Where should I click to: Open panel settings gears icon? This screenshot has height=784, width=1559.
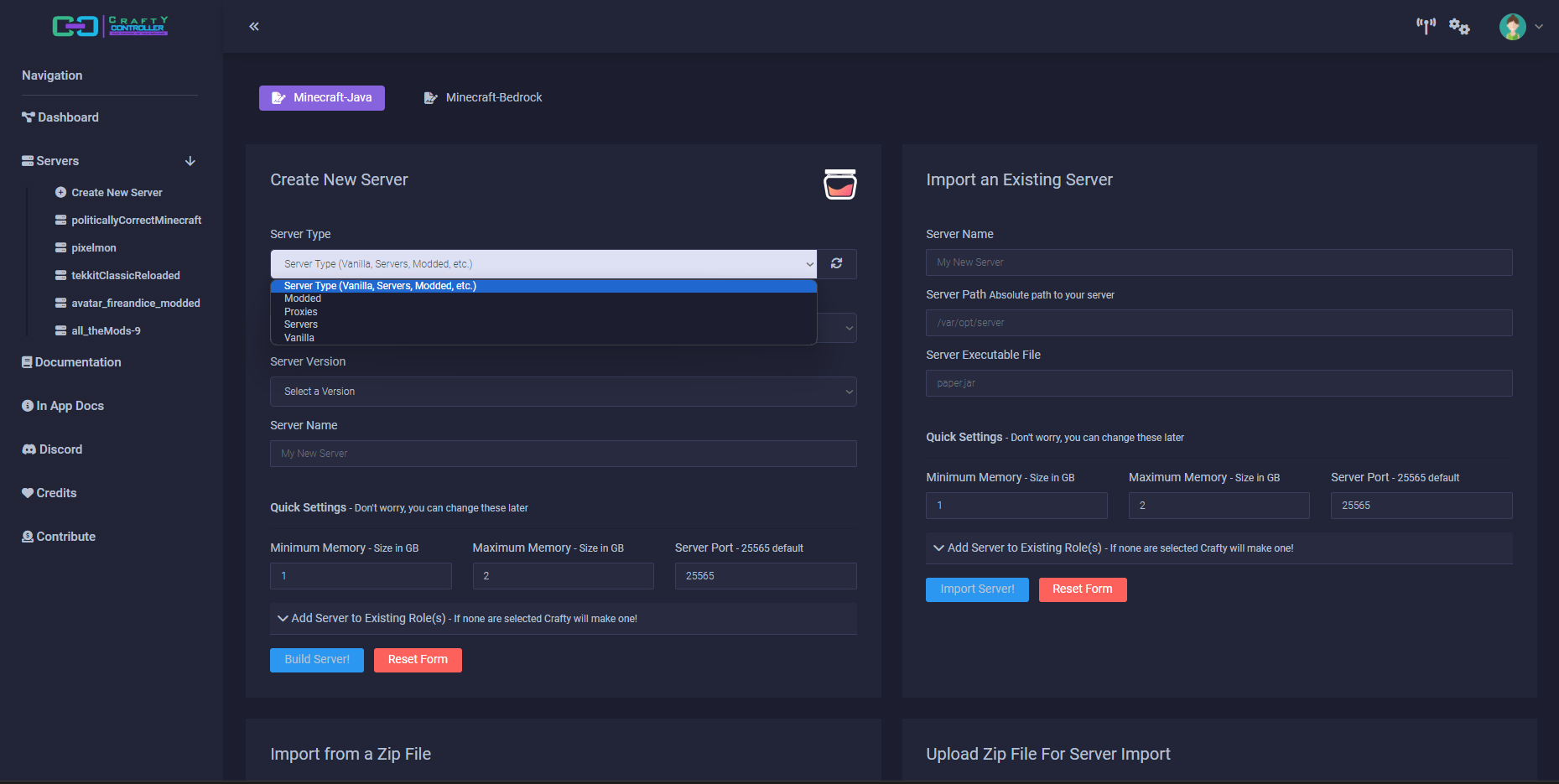tap(1459, 27)
